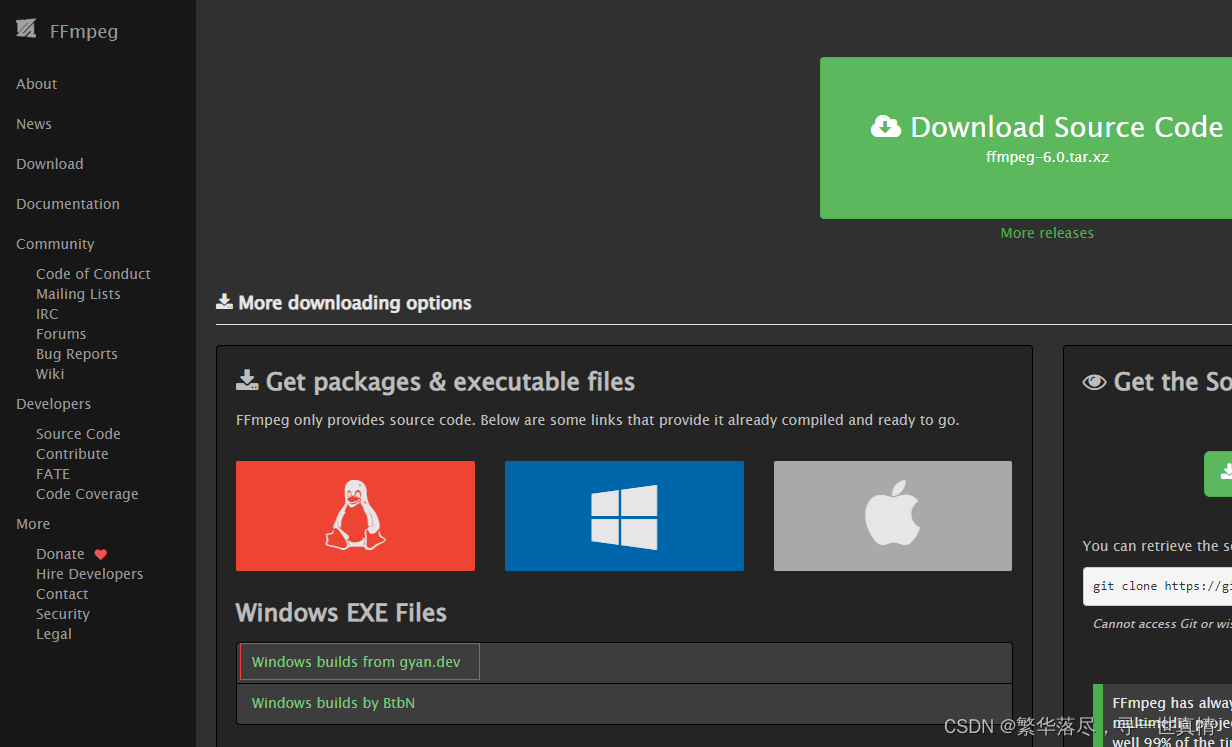Select the Apple macOS package tile
This screenshot has height=747, width=1232.
pos(893,516)
